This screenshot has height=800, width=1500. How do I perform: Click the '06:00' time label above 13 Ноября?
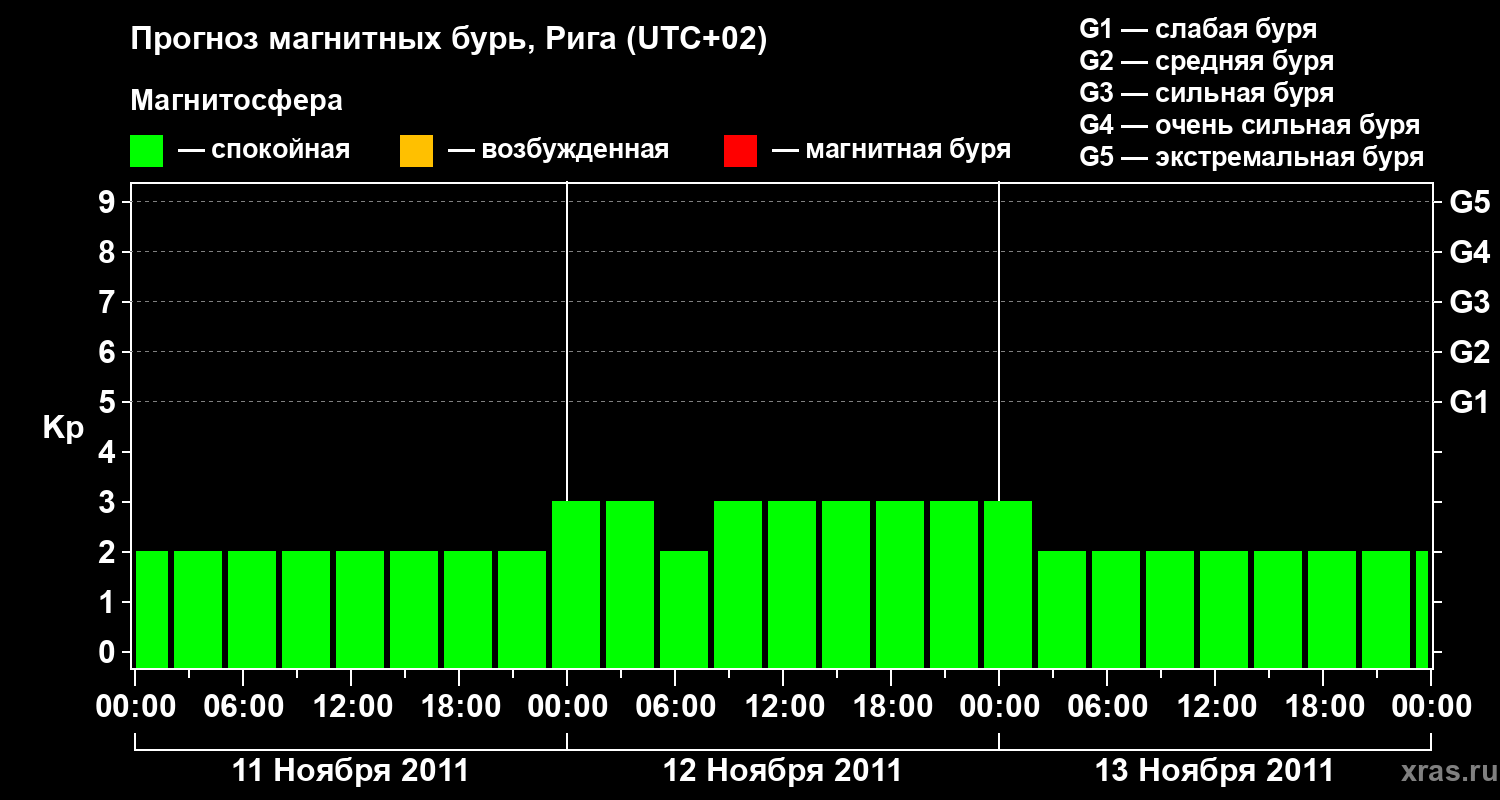point(1107,707)
